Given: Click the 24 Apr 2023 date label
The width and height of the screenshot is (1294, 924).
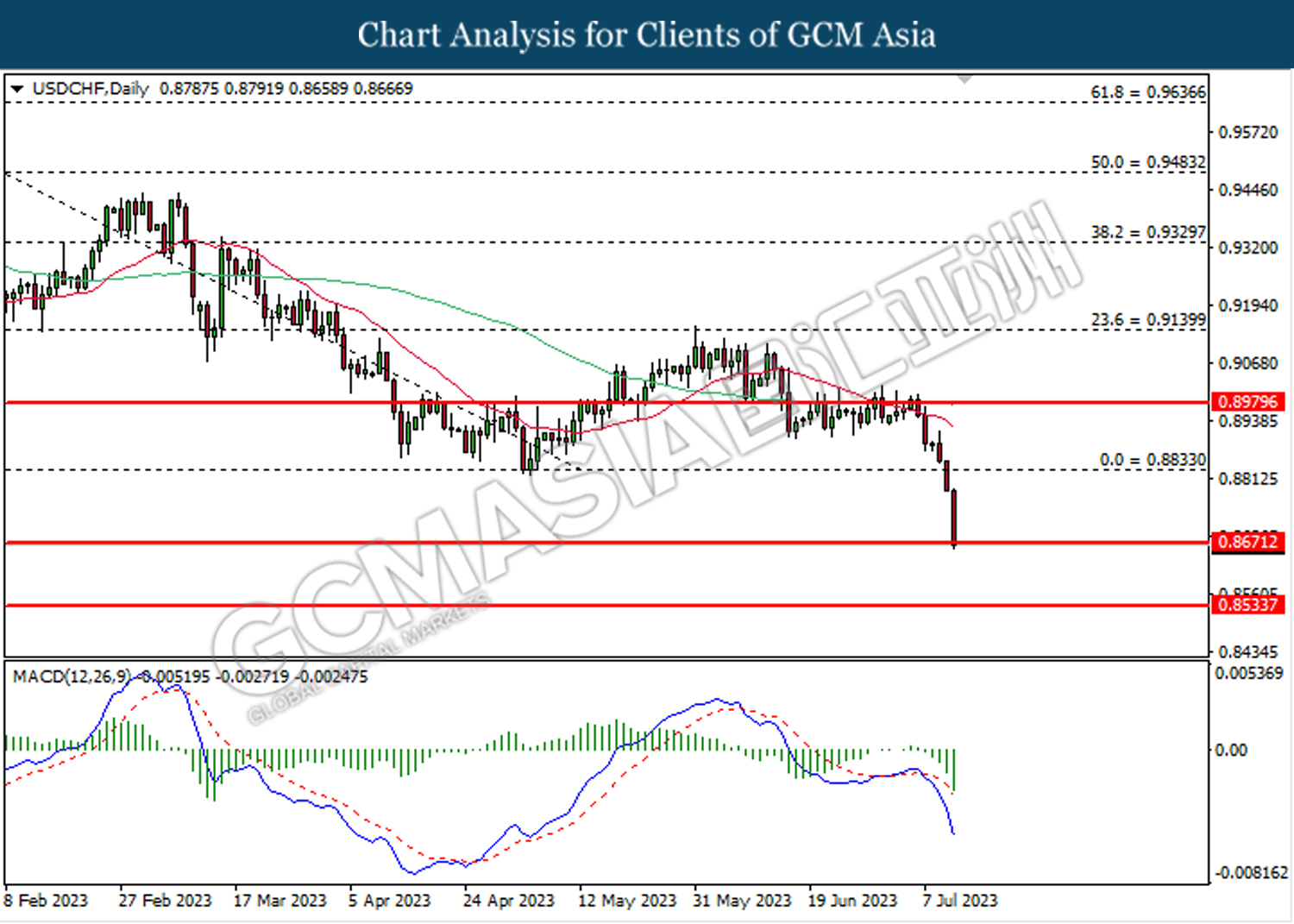Looking at the screenshot, I should pyautogui.click(x=509, y=901).
